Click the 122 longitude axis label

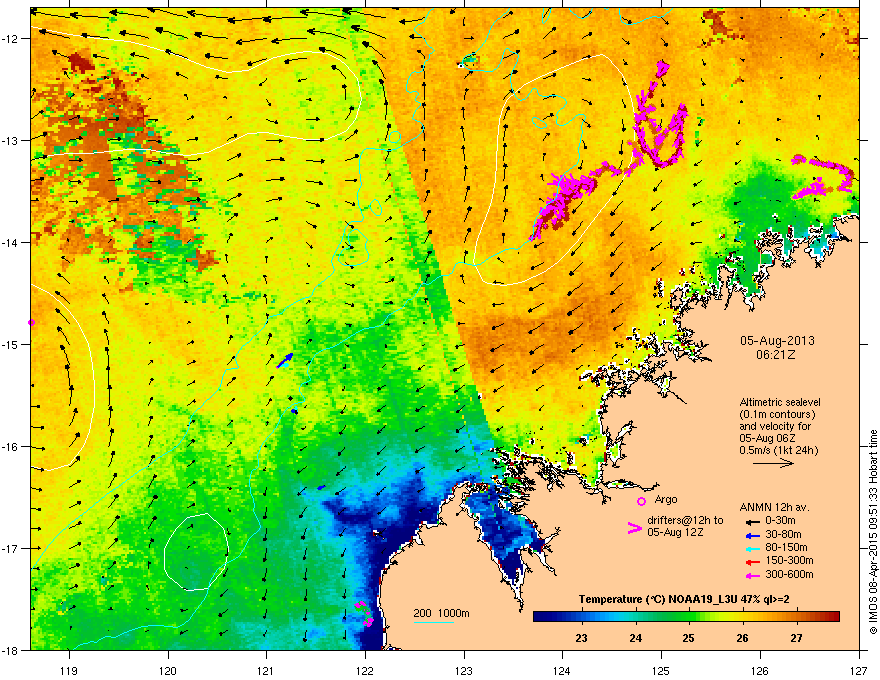click(x=365, y=670)
